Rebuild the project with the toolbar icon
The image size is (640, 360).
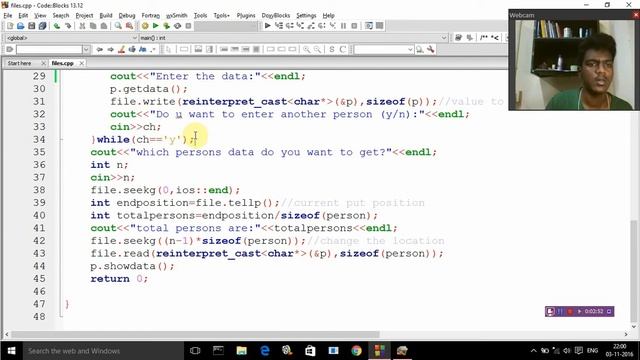tap(178, 26)
